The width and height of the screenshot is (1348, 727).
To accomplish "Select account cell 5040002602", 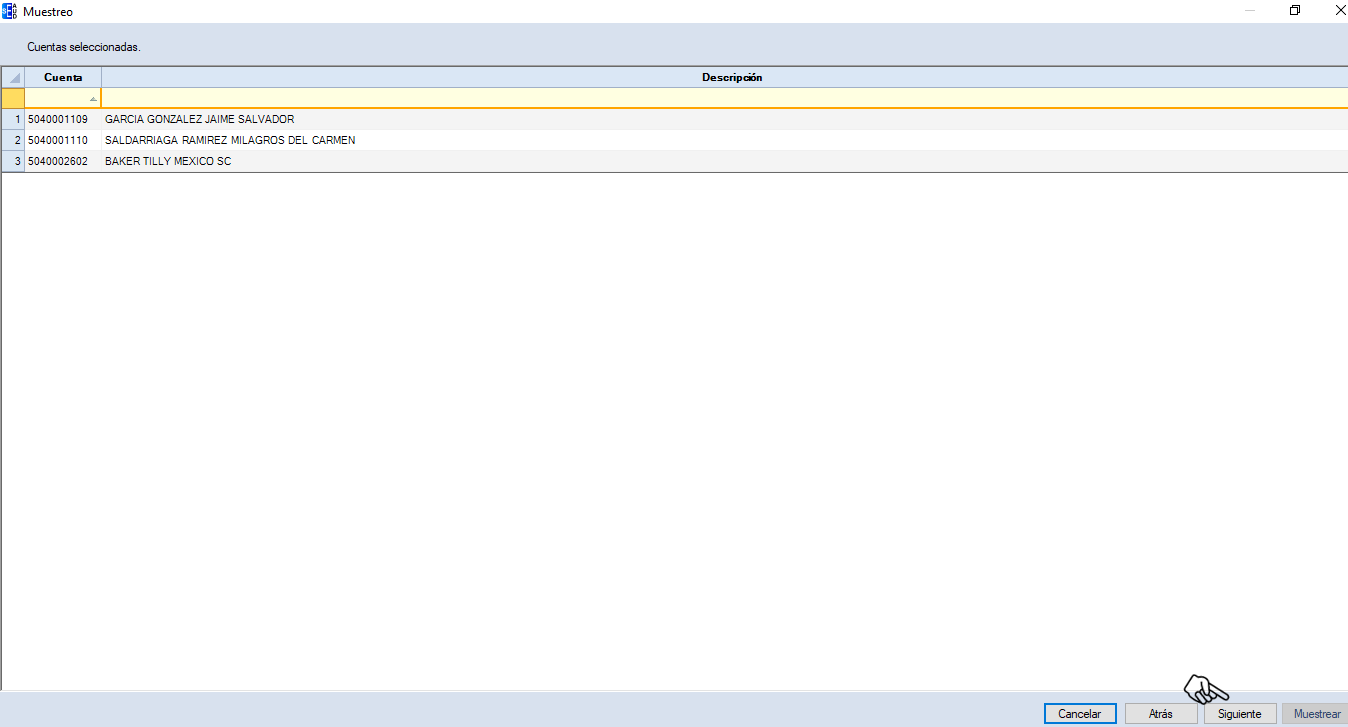I will point(58,162).
